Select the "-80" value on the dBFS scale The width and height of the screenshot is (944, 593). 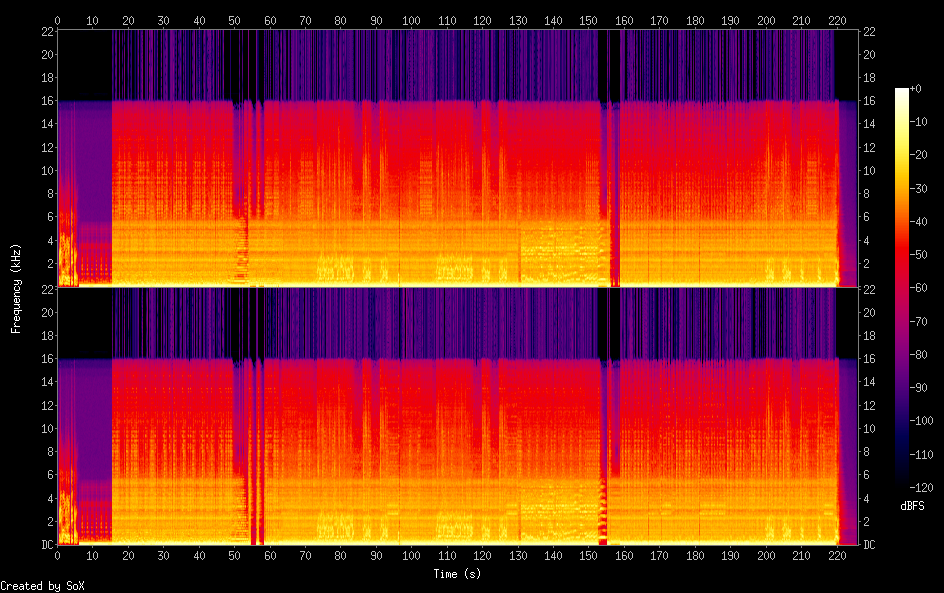pos(918,355)
